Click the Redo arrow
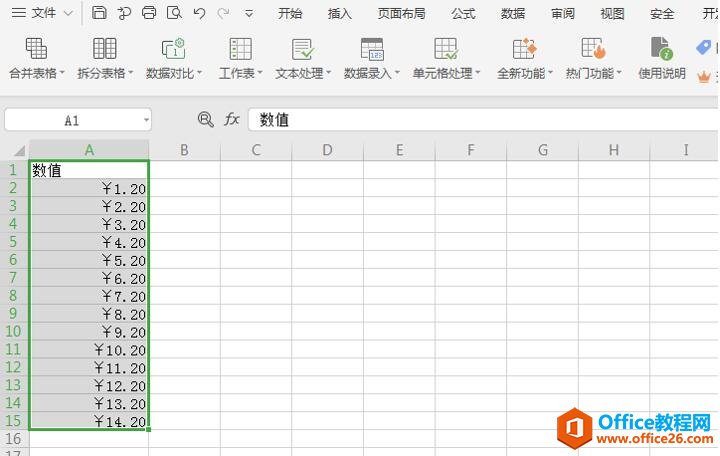Image resolution: width=720 pixels, height=456 pixels. [x=224, y=13]
